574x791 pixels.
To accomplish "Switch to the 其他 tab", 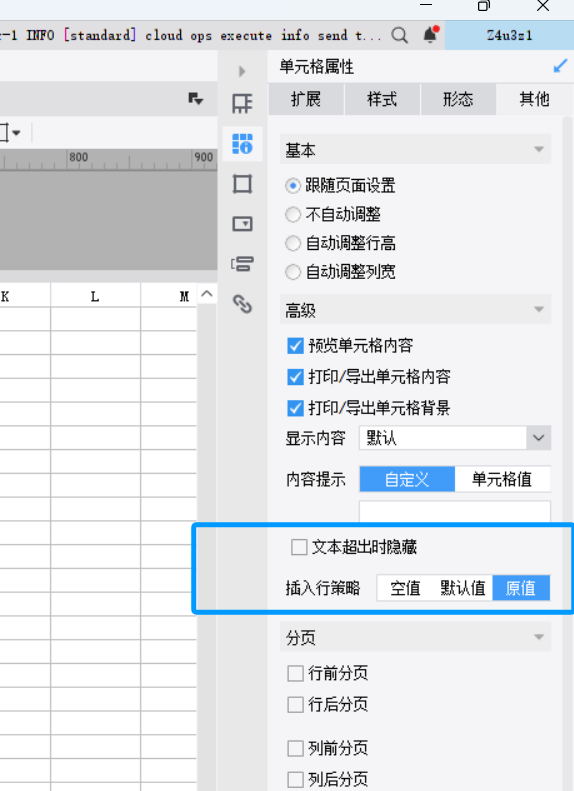I will (534, 99).
